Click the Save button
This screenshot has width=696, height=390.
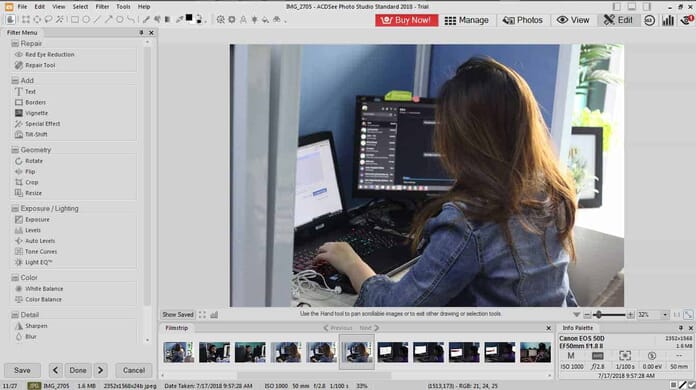(22, 370)
